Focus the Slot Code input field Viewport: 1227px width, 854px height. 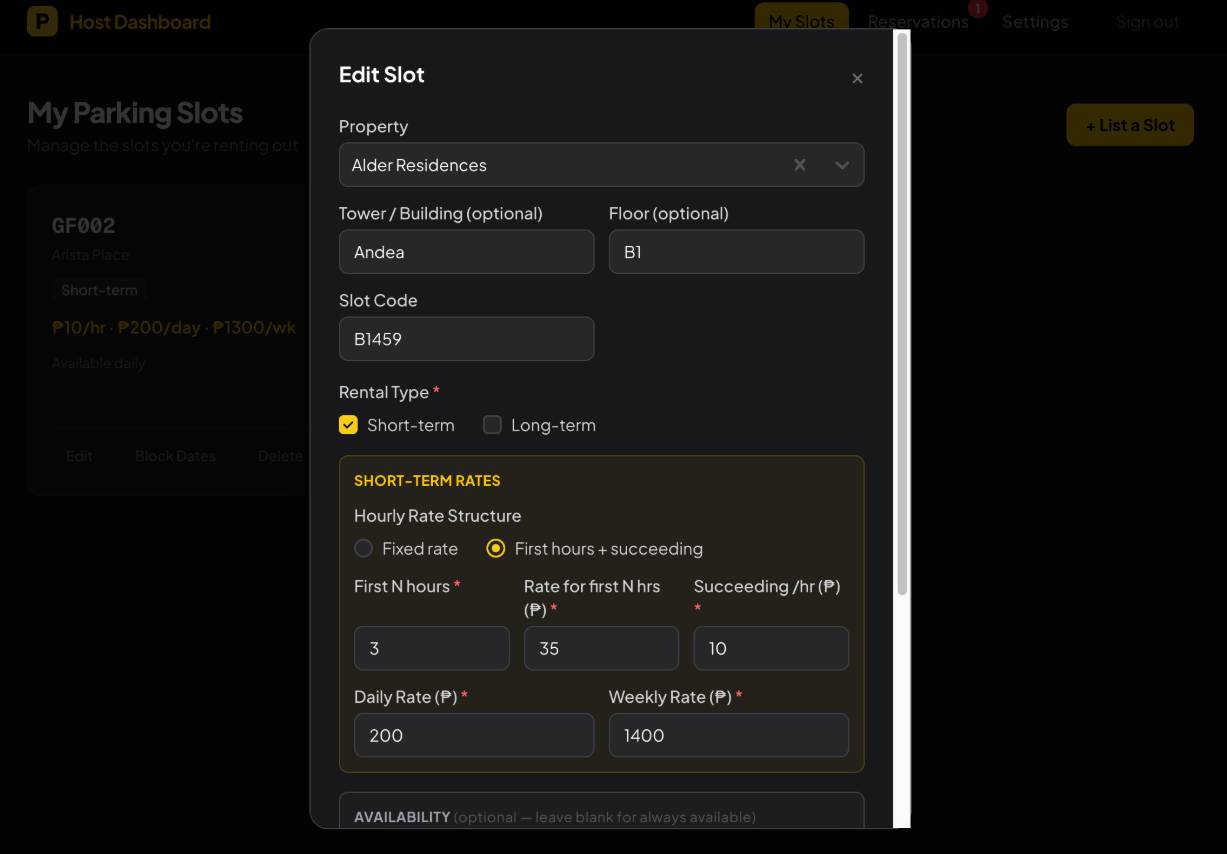point(466,339)
